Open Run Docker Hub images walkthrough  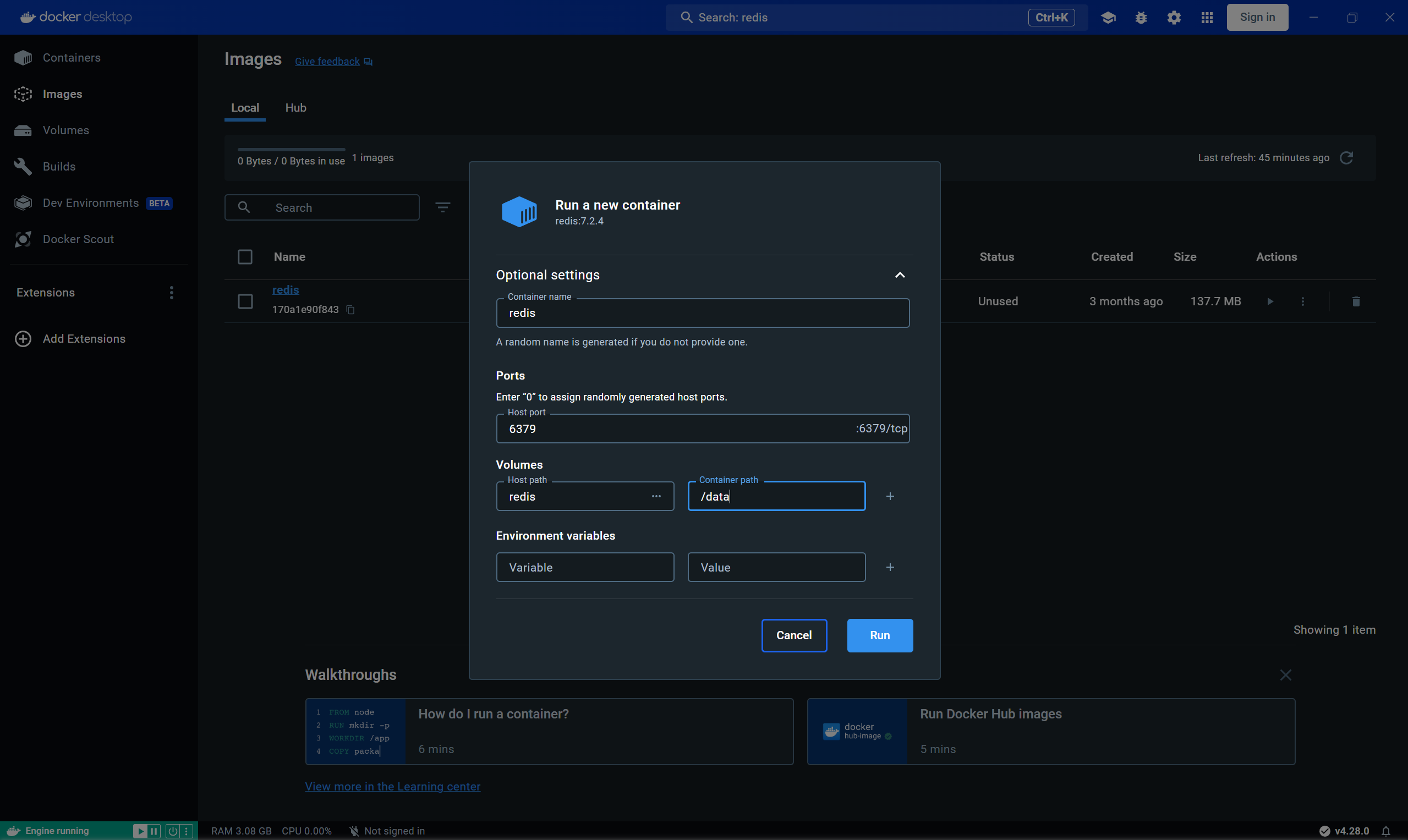click(1051, 732)
